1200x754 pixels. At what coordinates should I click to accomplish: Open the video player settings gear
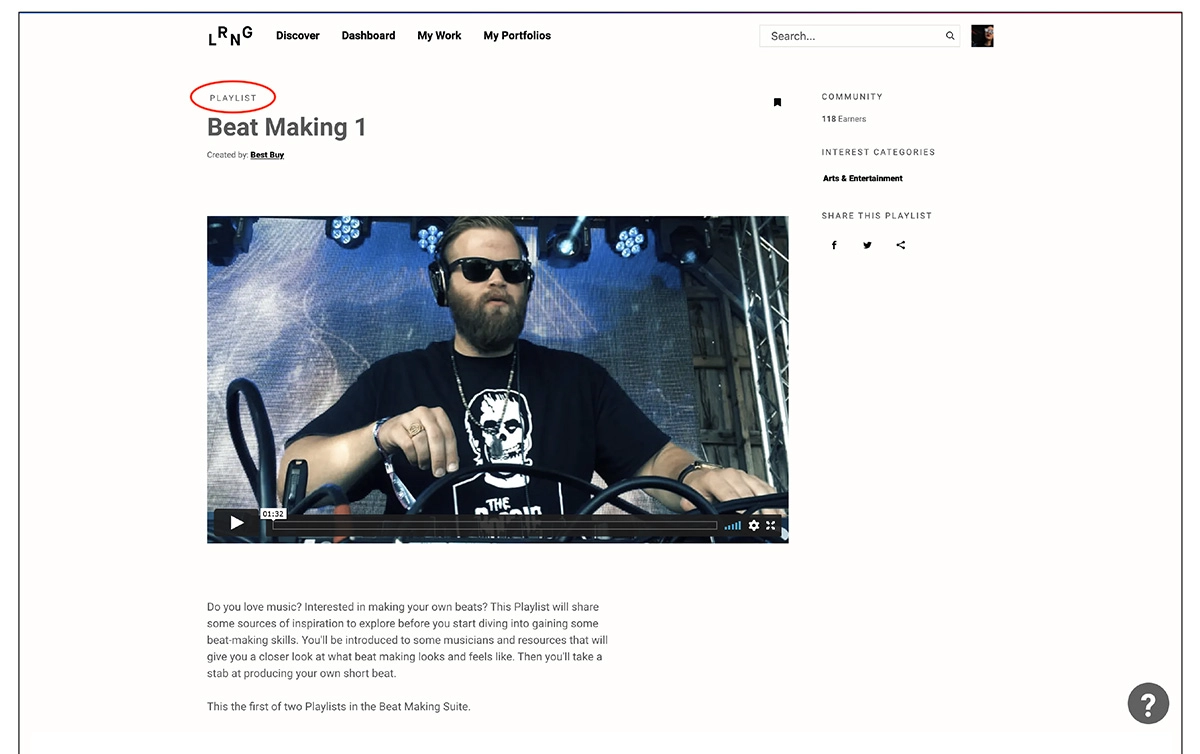pyautogui.click(x=754, y=524)
